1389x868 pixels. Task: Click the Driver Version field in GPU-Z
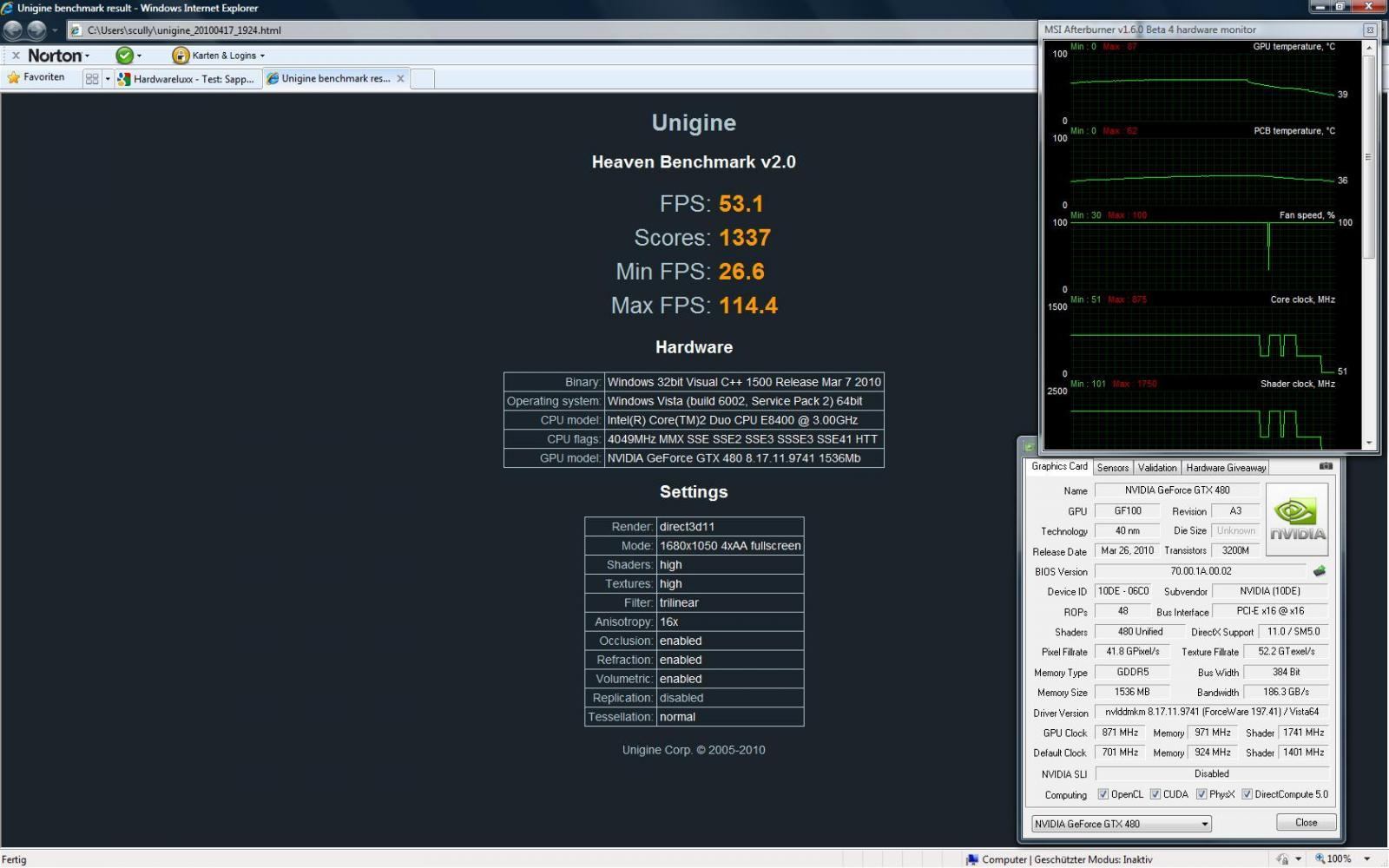(x=1212, y=712)
